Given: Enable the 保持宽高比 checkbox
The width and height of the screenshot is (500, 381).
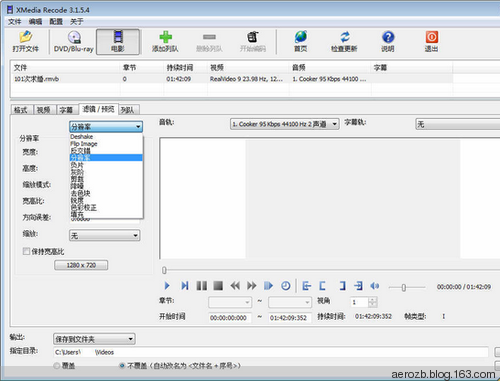Looking at the screenshot, I should point(26,251).
